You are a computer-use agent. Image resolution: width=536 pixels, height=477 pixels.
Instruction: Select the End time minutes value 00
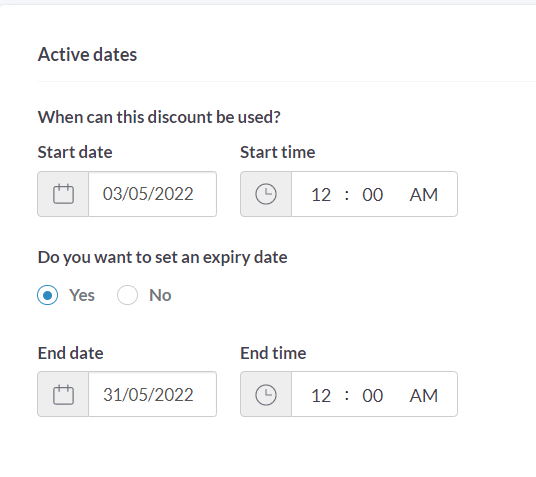pyautogui.click(x=373, y=396)
